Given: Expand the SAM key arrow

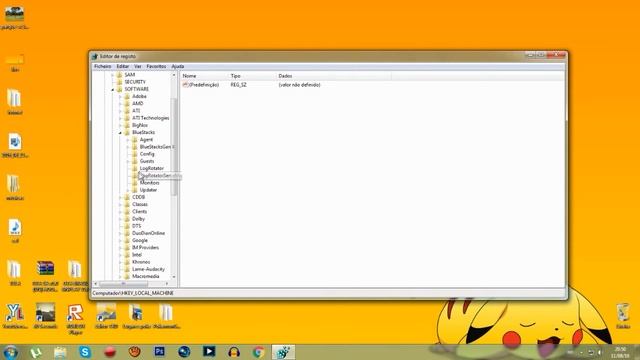Looking at the screenshot, I should [x=113, y=75].
